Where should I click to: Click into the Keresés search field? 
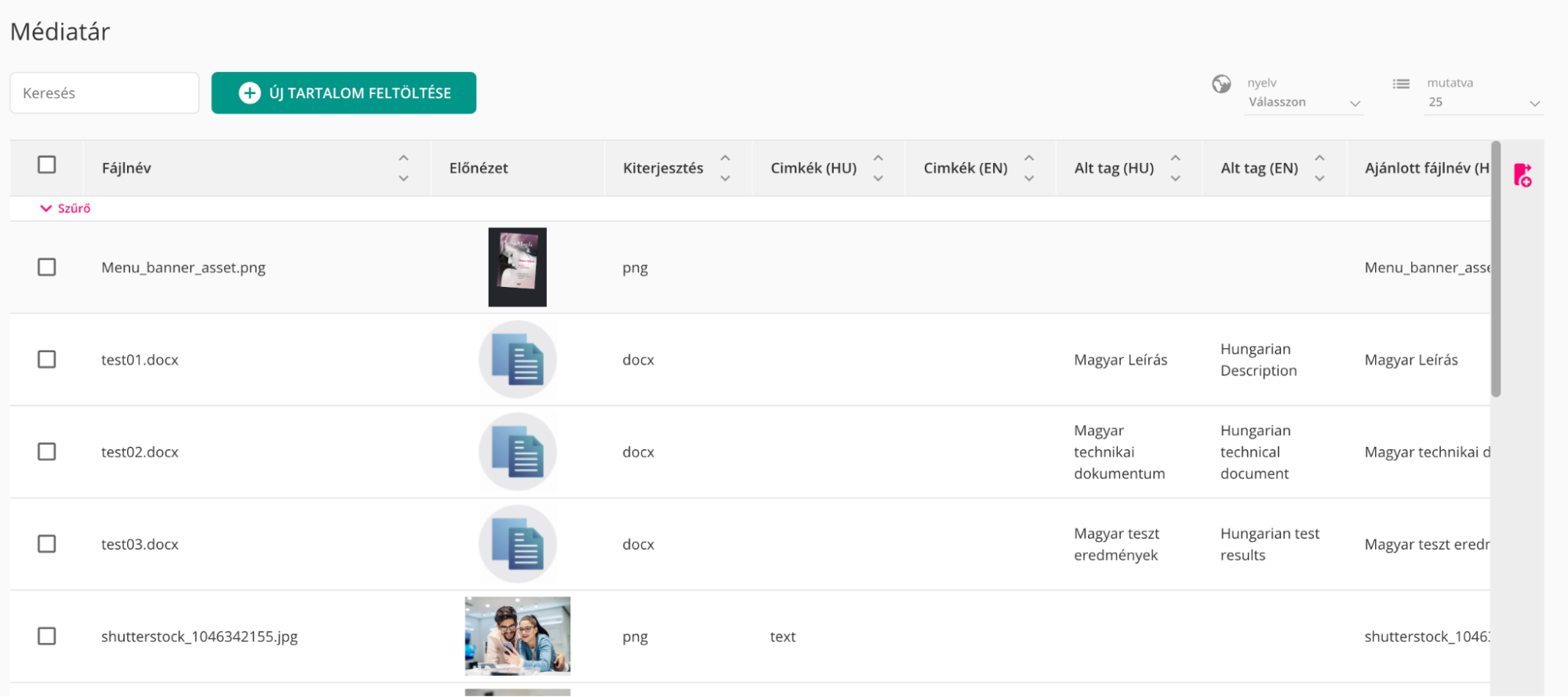coord(104,93)
